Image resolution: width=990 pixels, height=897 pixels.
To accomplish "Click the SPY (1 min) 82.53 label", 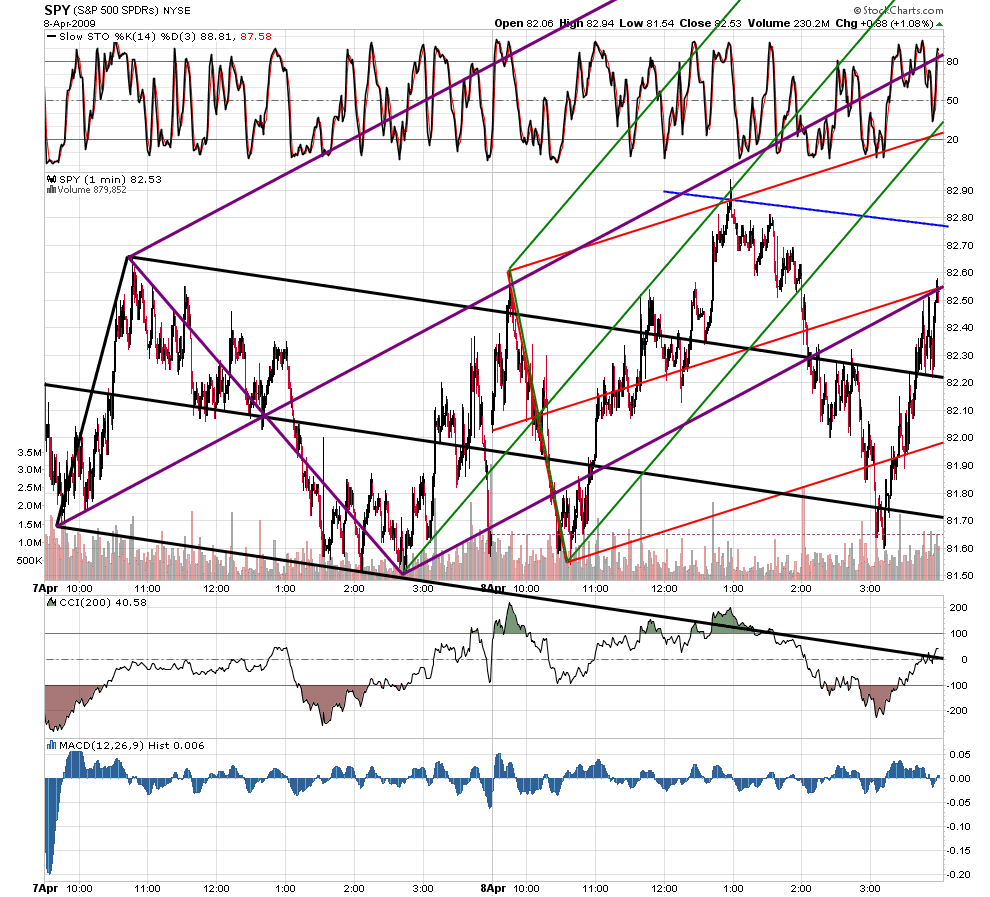I will (110, 179).
